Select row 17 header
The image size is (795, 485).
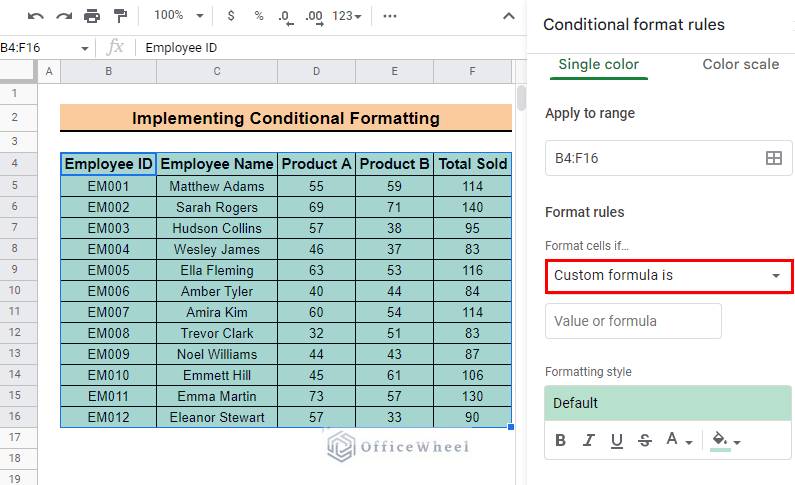tap(18, 437)
